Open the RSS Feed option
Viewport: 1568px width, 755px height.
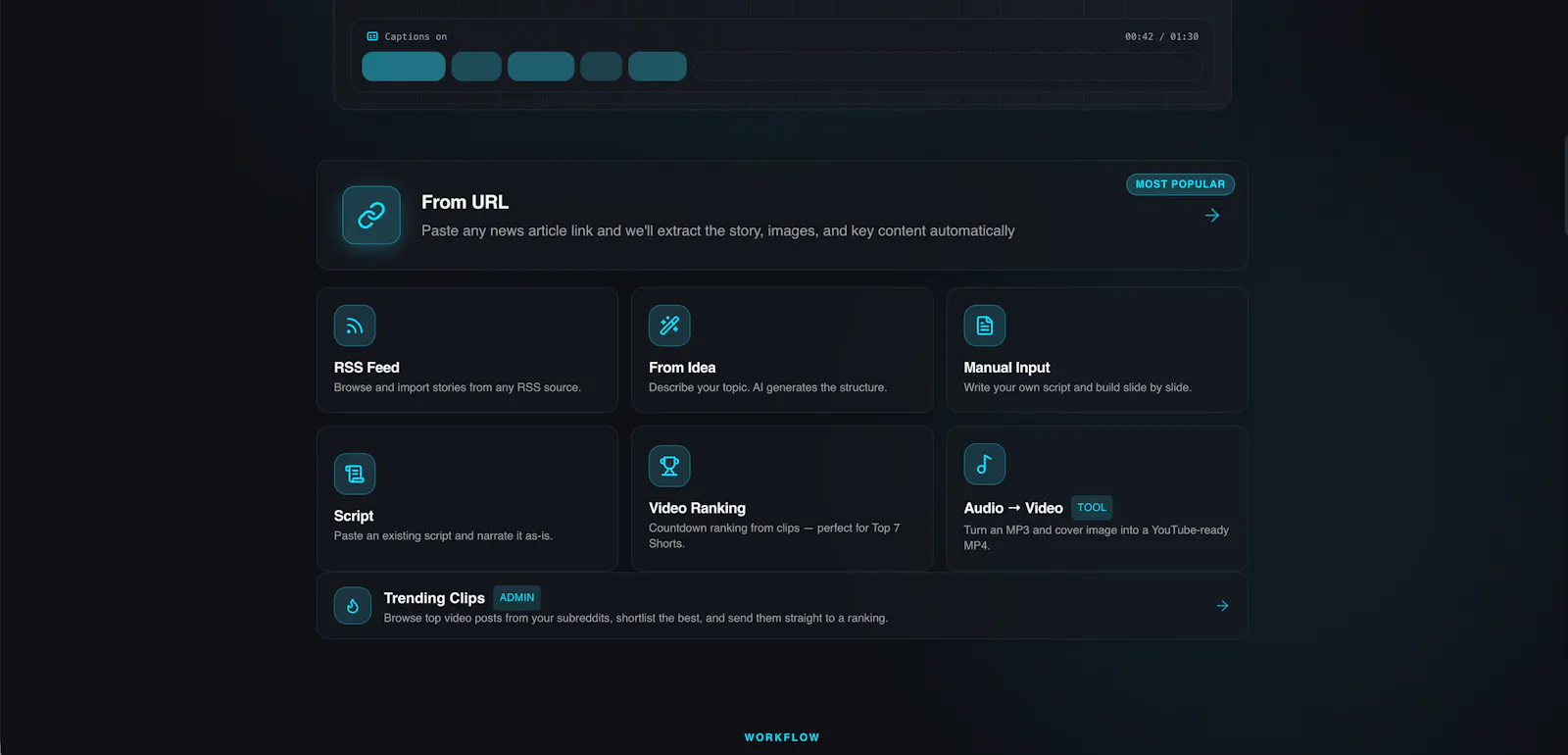coord(467,350)
